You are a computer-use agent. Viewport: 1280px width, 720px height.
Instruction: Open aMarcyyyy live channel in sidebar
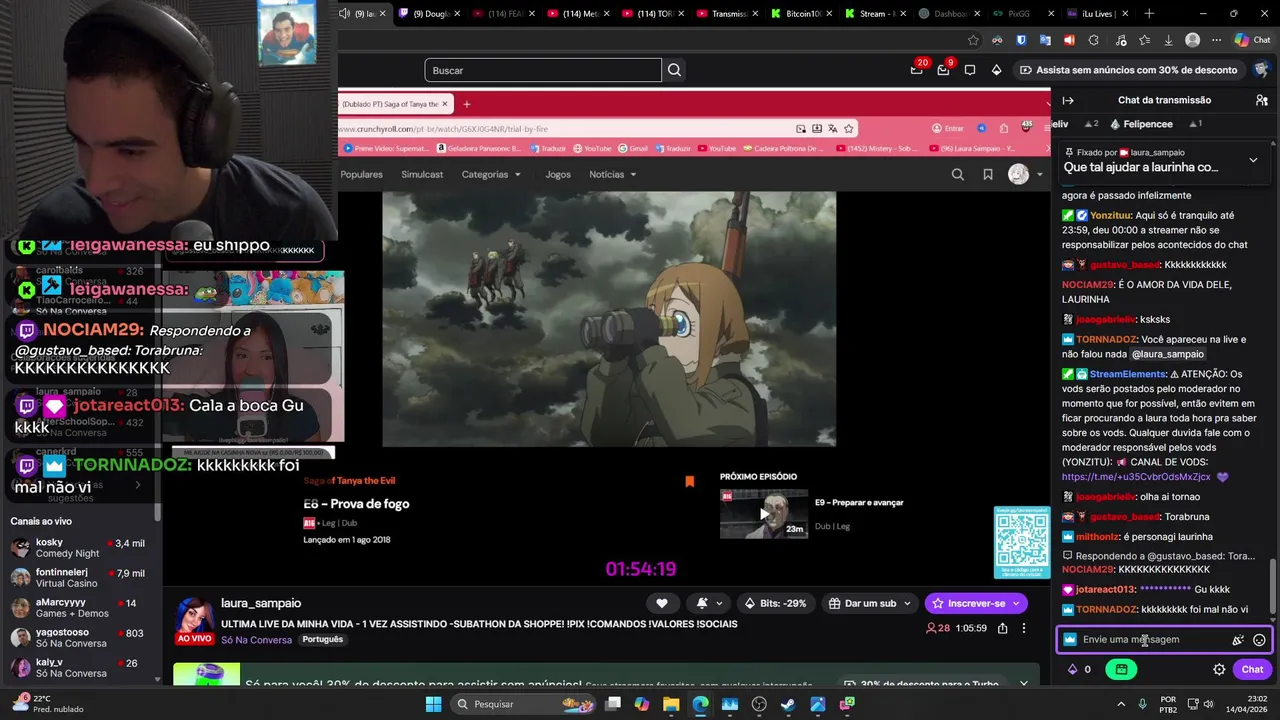[82, 608]
